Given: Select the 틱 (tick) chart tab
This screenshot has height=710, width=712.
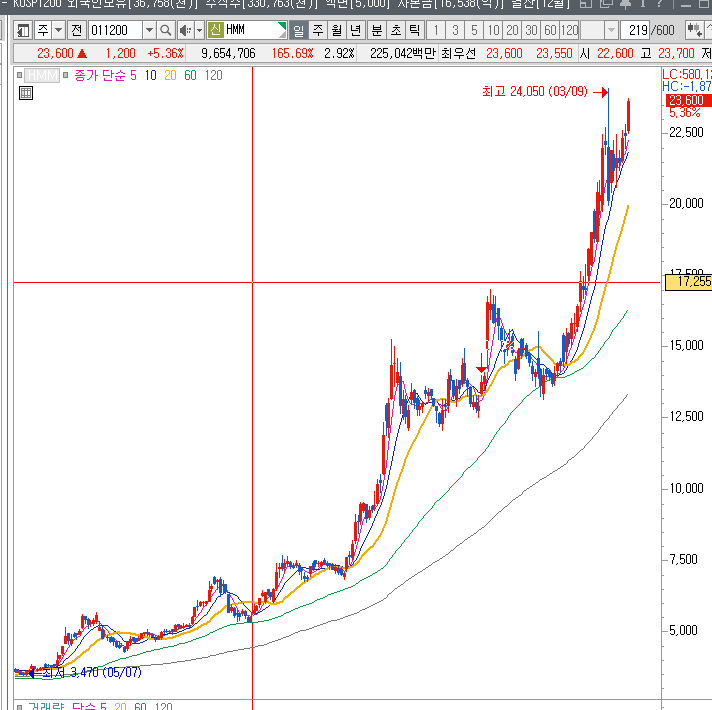Looking at the screenshot, I should (x=415, y=30).
